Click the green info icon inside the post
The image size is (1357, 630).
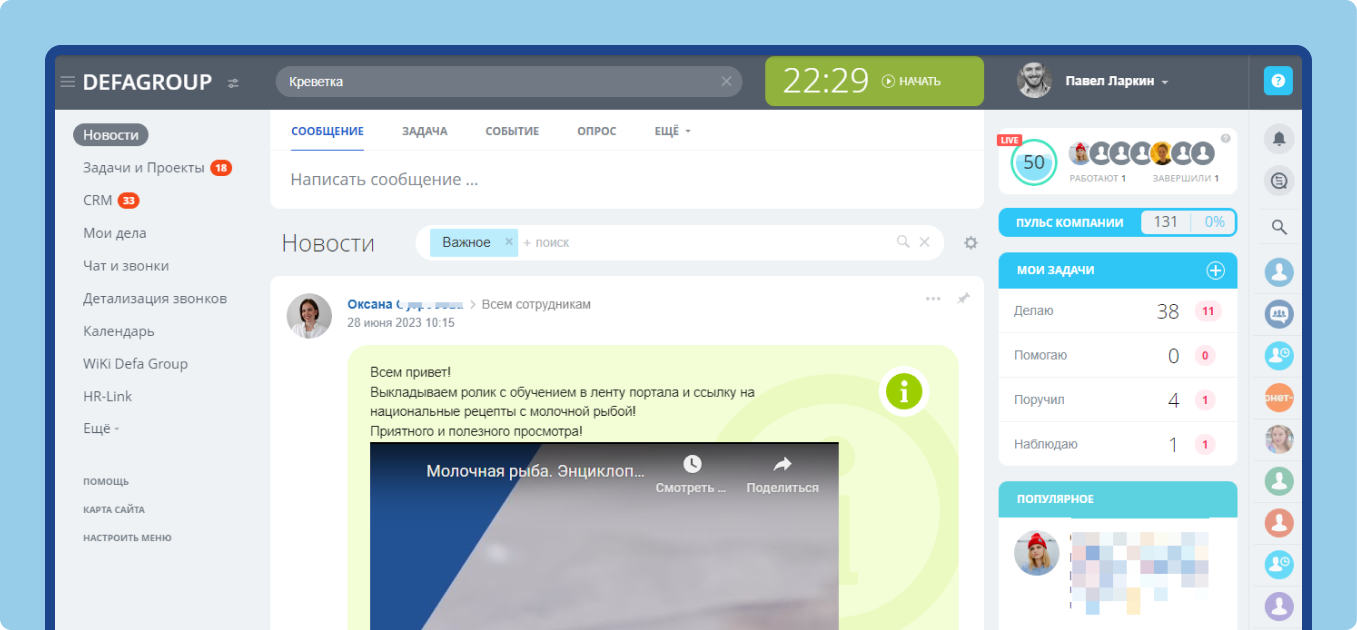coord(903,392)
